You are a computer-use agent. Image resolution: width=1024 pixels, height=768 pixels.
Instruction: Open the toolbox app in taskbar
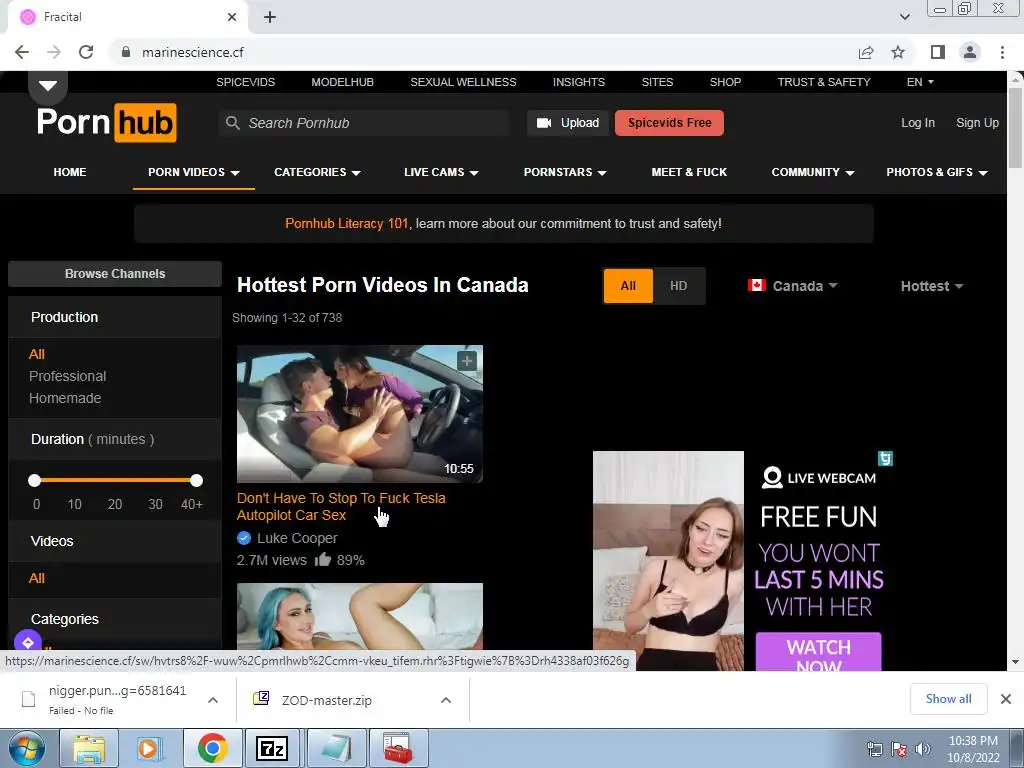tap(398, 748)
